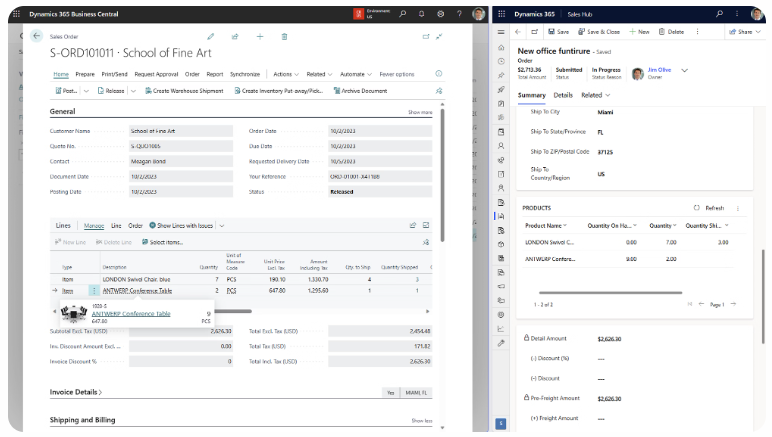Go back from the Sales Order page

[36, 36]
